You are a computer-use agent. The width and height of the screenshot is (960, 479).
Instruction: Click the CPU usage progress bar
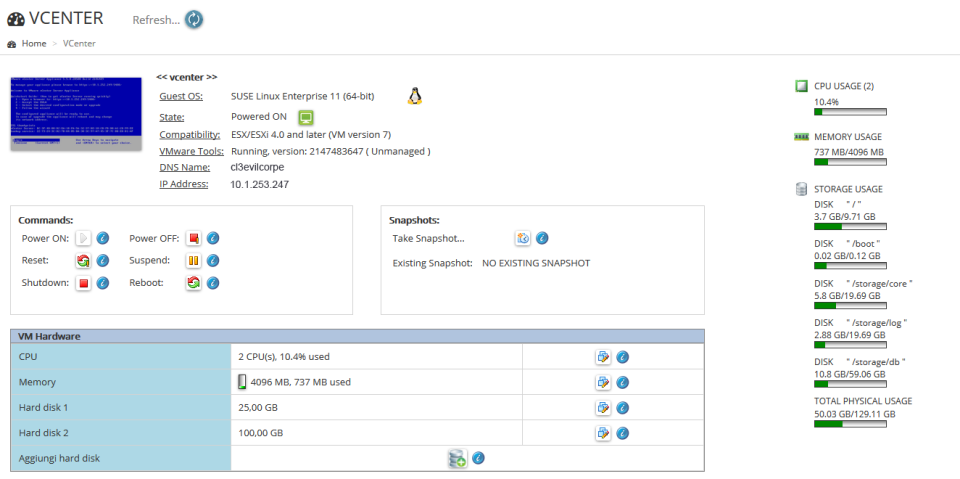click(850, 112)
